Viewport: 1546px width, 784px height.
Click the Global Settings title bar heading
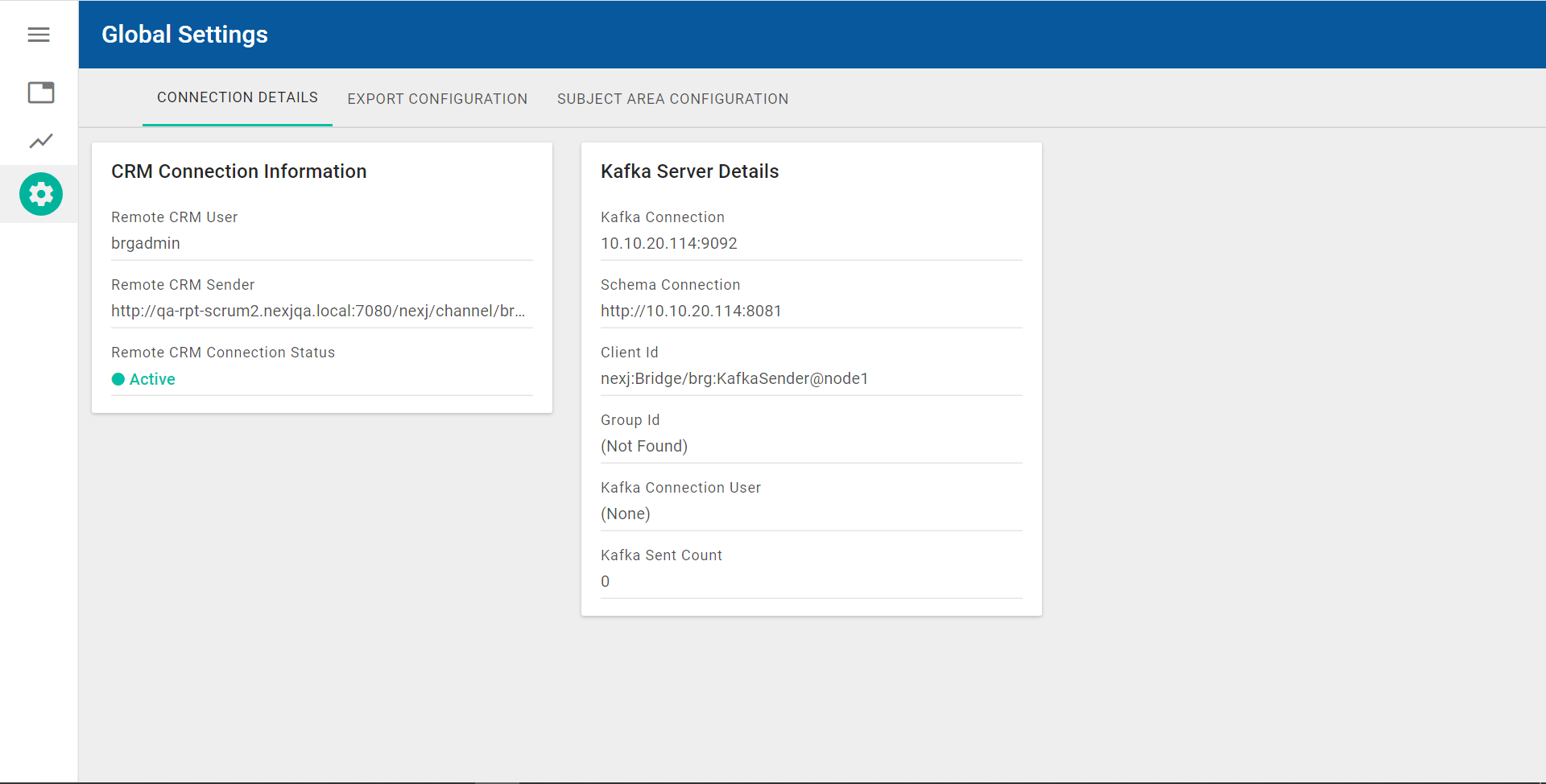click(x=184, y=34)
